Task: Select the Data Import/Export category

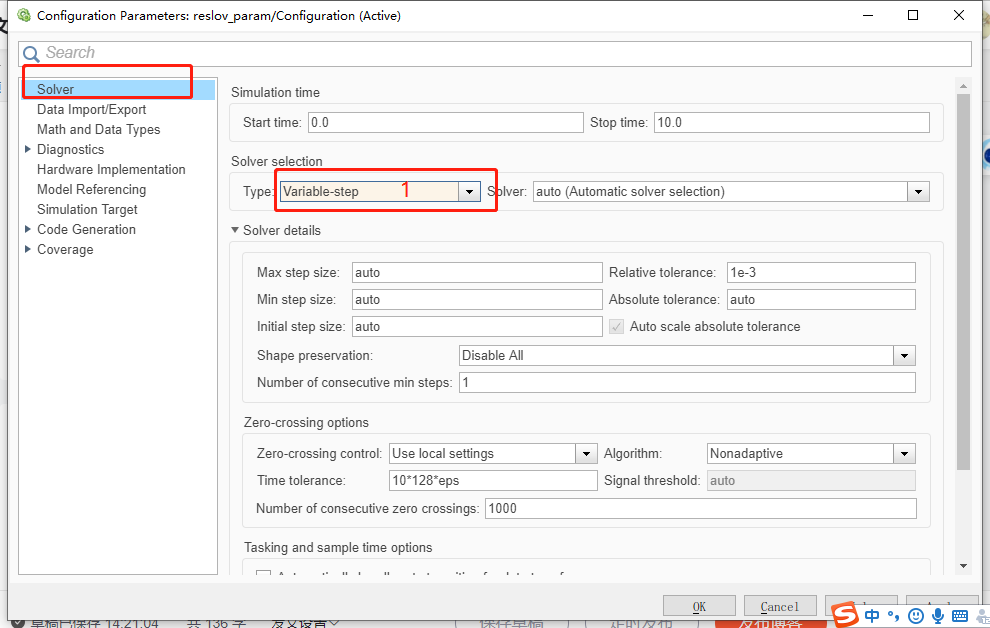Action: tap(90, 109)
